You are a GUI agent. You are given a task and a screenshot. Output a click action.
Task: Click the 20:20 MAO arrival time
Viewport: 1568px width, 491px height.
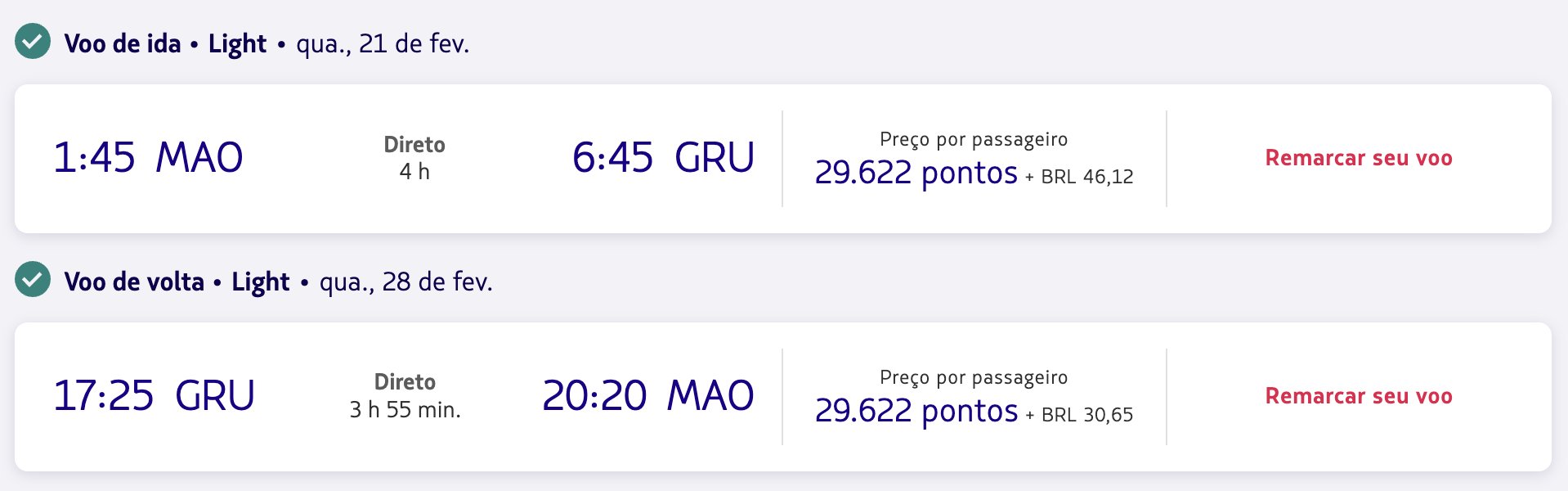(648, 395)
